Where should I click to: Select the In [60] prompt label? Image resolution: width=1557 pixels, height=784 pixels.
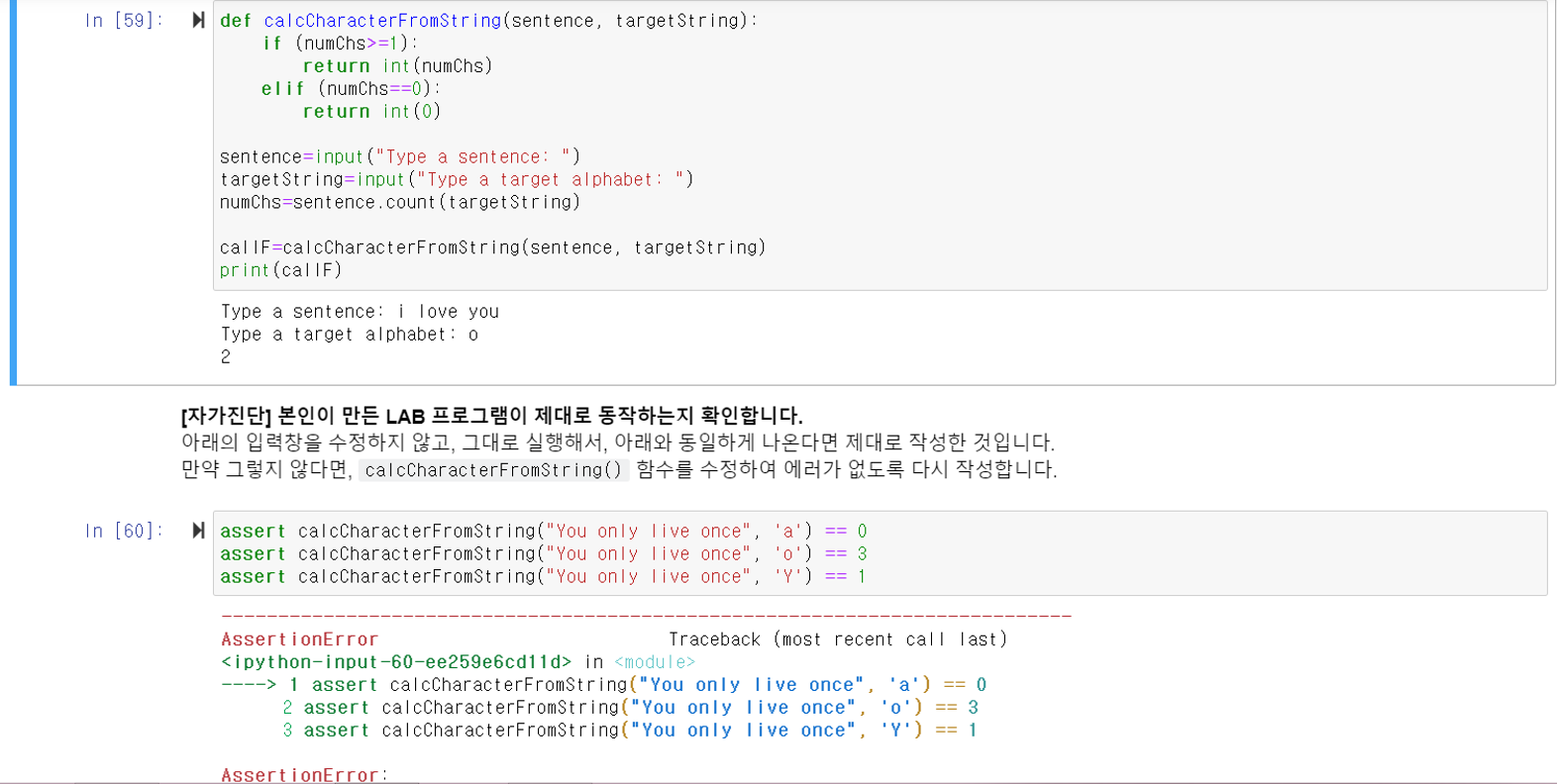(123, 531)
